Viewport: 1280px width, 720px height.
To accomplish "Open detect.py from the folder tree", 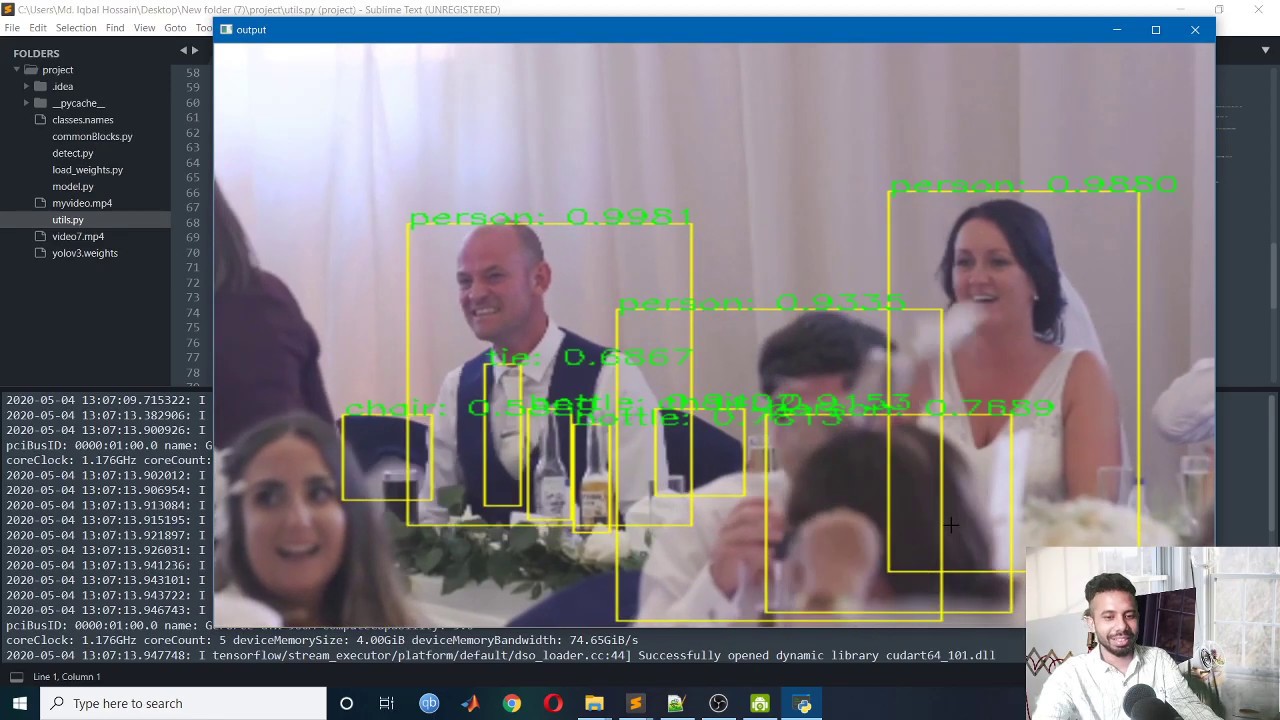I will 72,153.
